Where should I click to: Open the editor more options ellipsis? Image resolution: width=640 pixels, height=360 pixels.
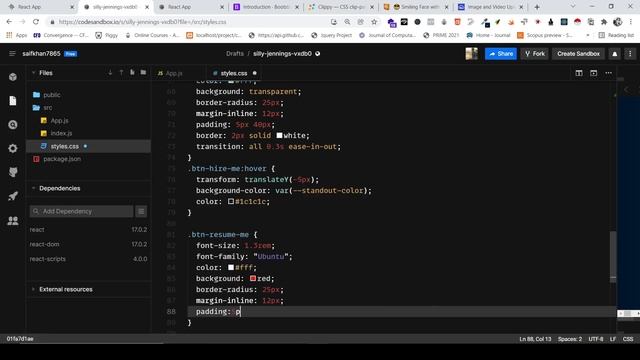tap(609, 73)
